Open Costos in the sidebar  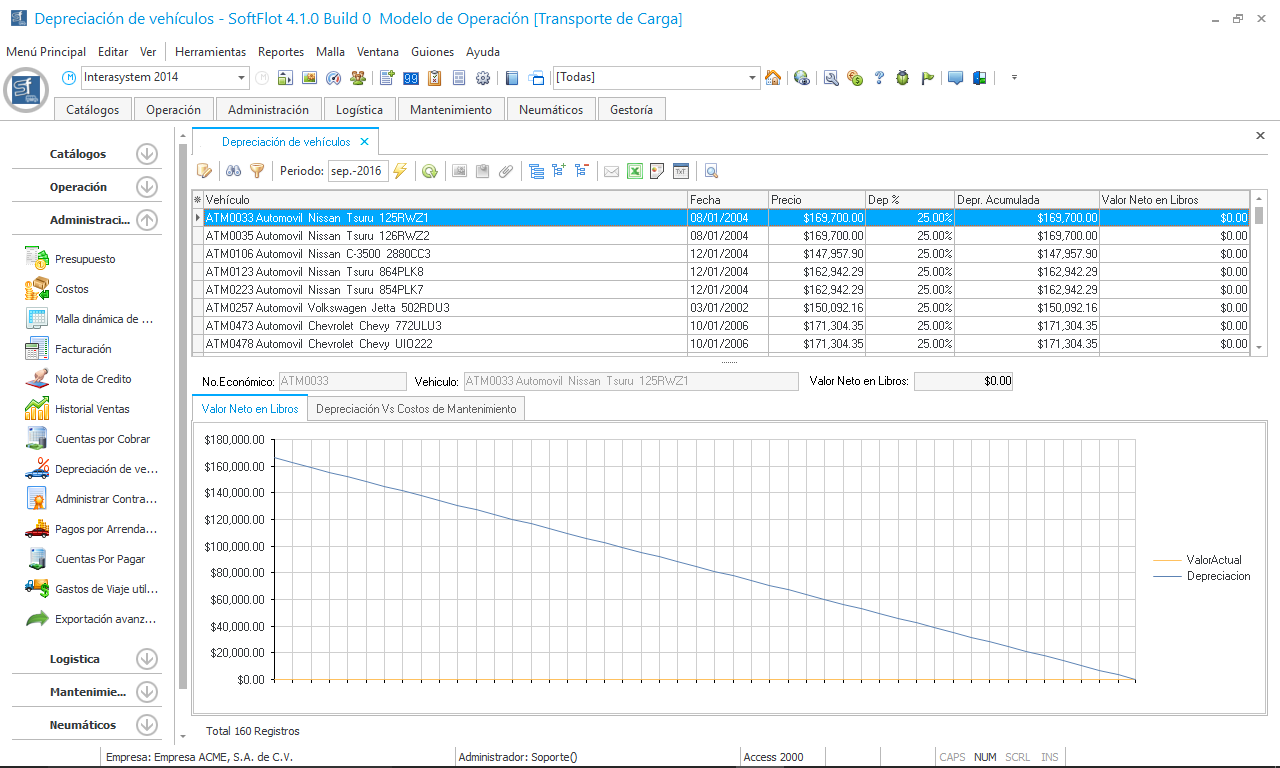click(72, 289)
